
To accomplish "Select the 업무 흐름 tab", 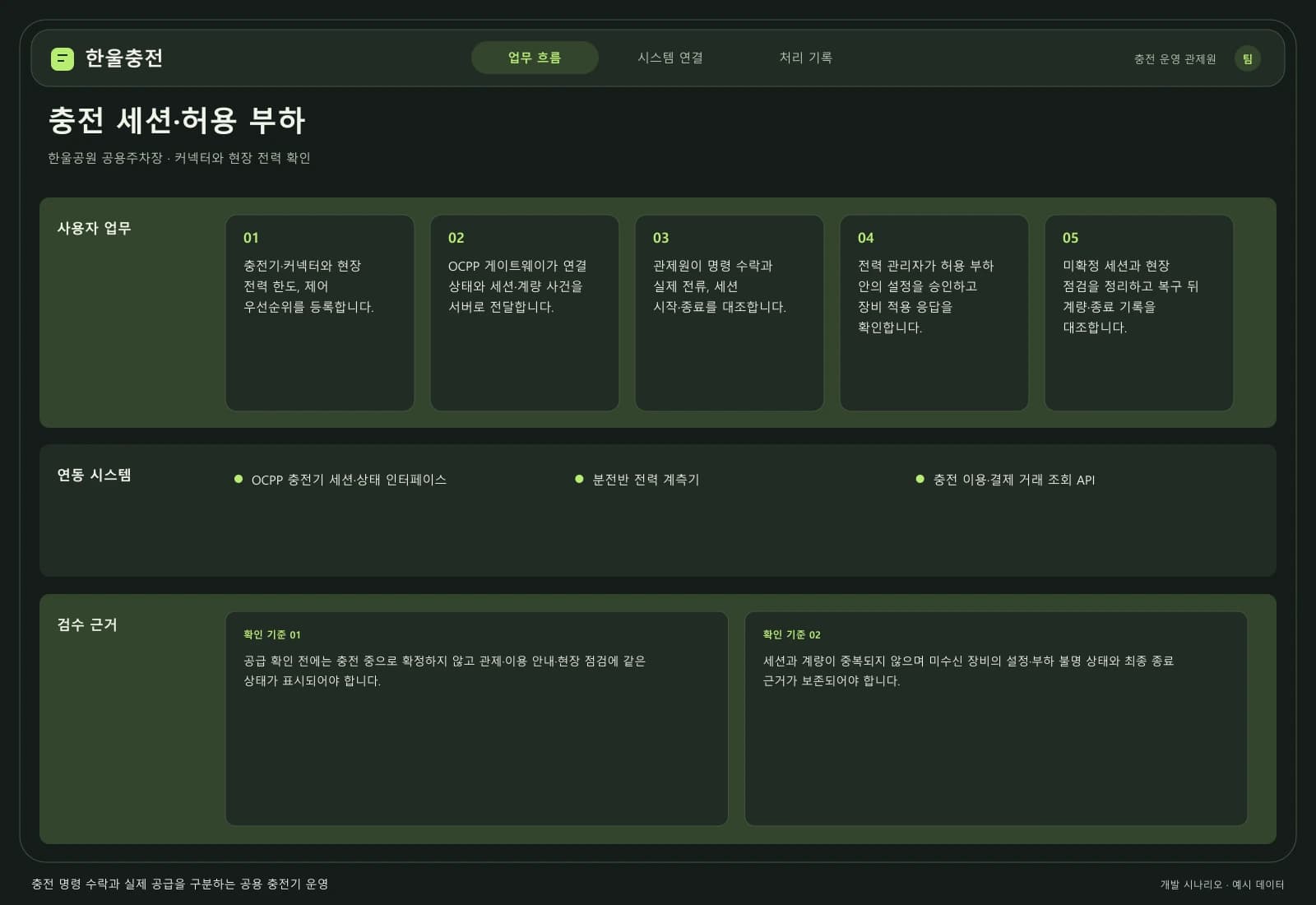I will click(x=535, y=58).
